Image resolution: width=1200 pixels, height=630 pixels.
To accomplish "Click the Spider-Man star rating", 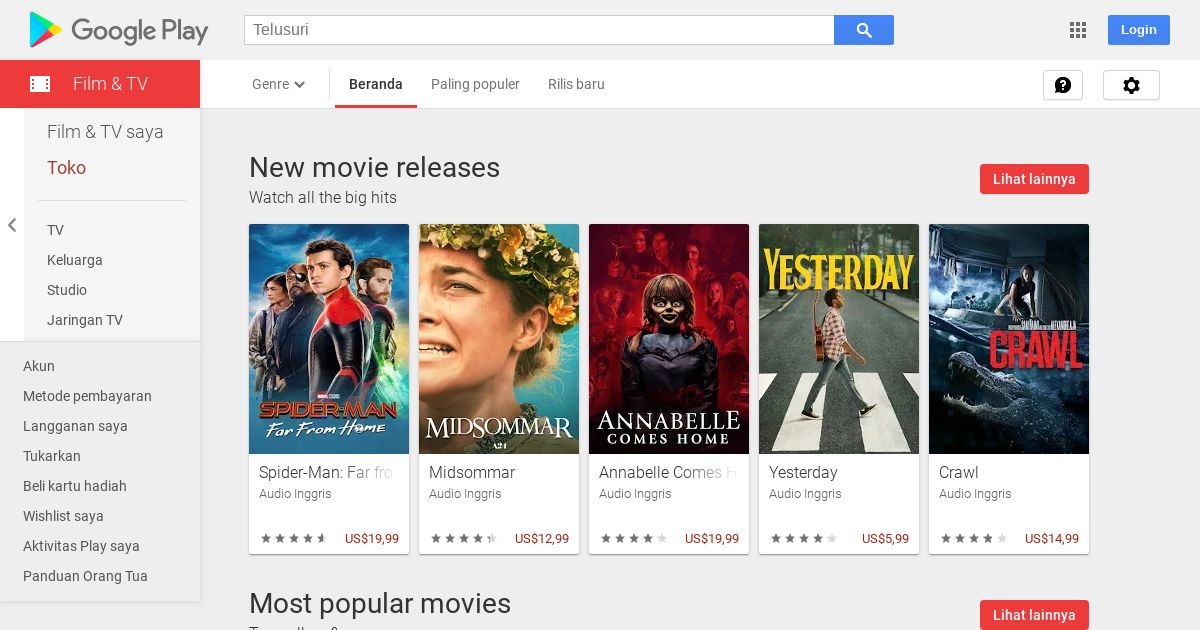I will [294, 539].
